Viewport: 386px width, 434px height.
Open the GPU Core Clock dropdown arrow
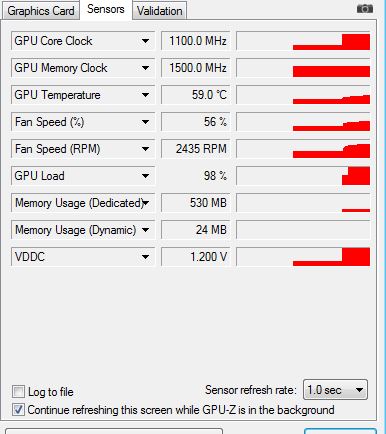145,41
